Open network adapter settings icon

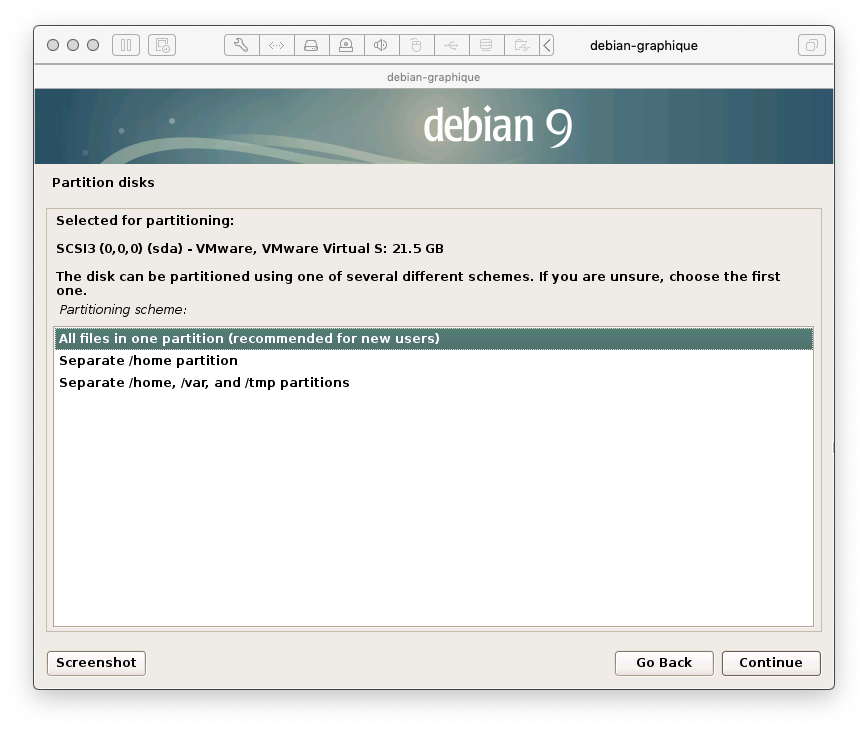(x=276, y=45)
